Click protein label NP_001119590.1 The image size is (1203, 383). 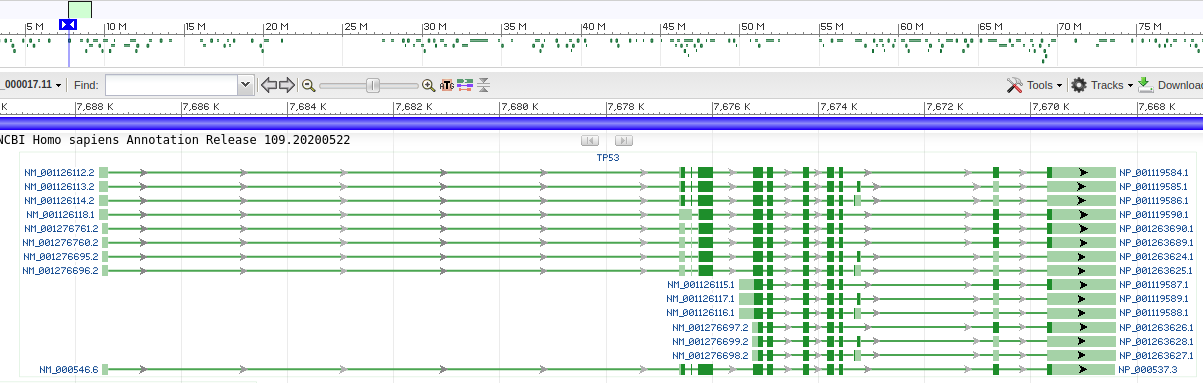tap(1153, 215)
